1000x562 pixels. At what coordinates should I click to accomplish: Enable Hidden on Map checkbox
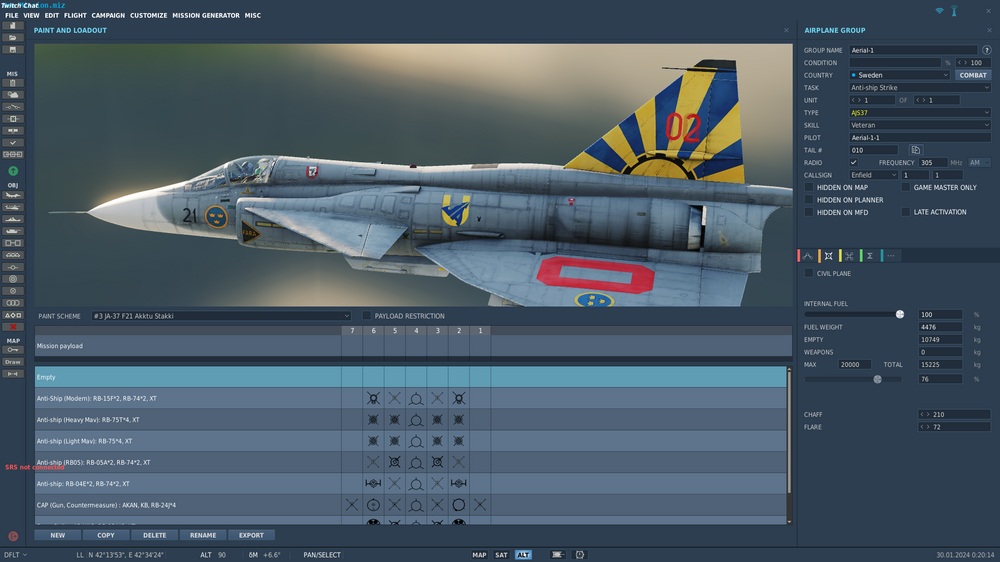click(x=809, y=188)
